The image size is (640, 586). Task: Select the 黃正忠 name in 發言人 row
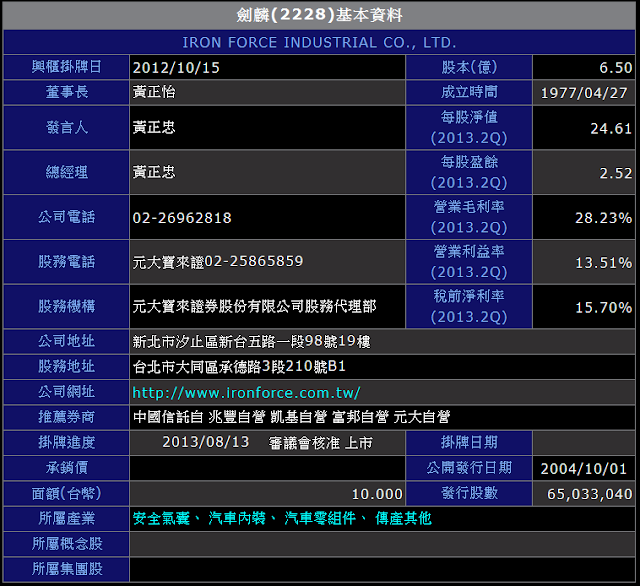click(x=154, y=128)
